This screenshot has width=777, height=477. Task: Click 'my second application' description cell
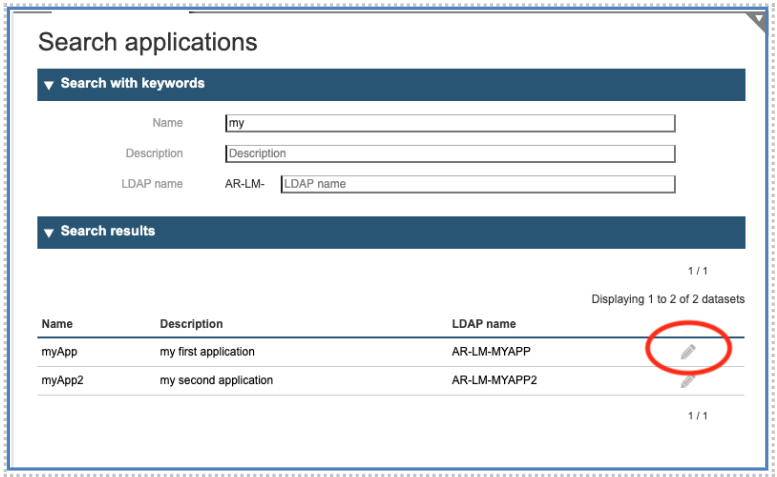(x=216, y=380)
